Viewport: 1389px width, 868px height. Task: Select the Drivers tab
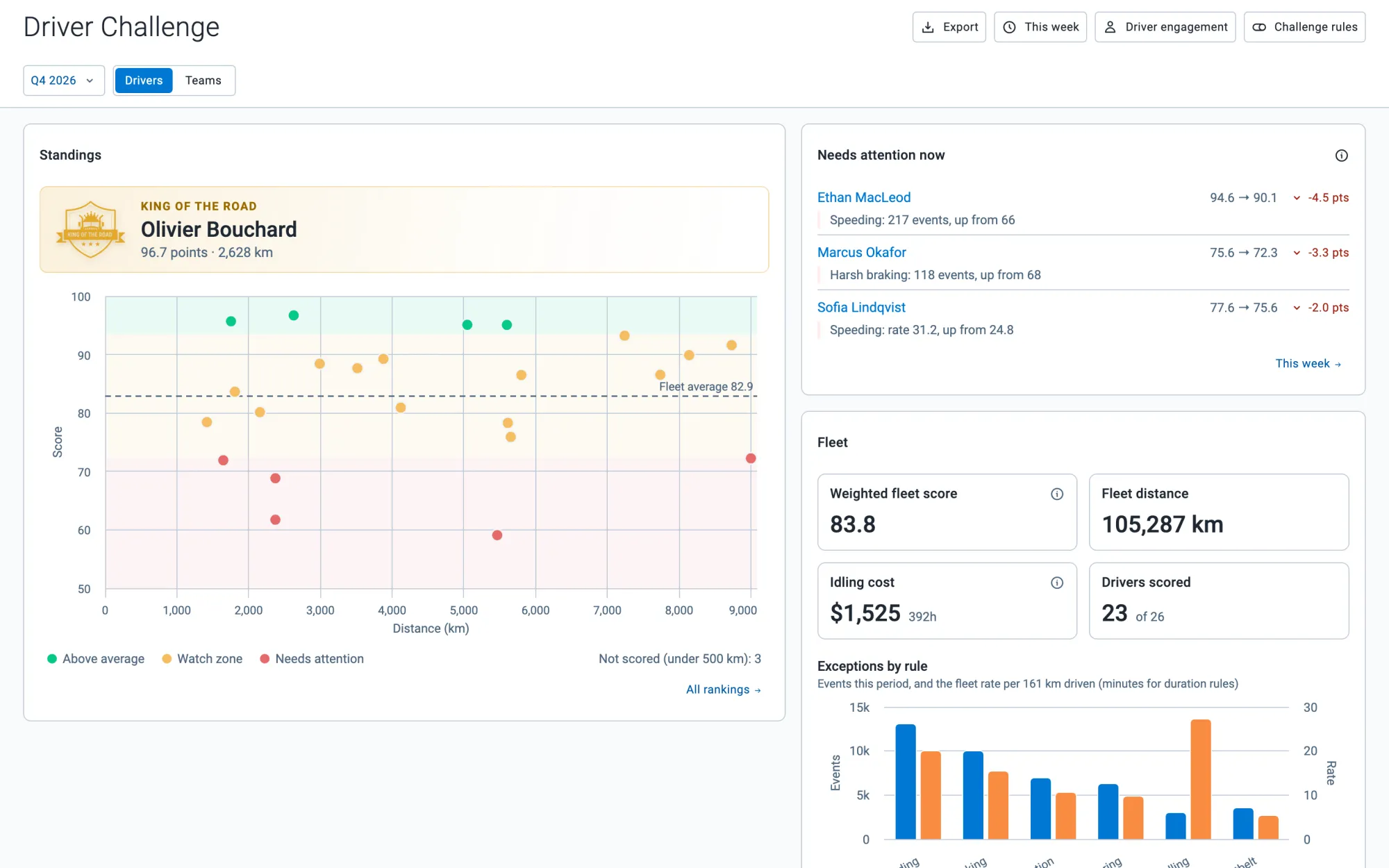coord(144,81)
